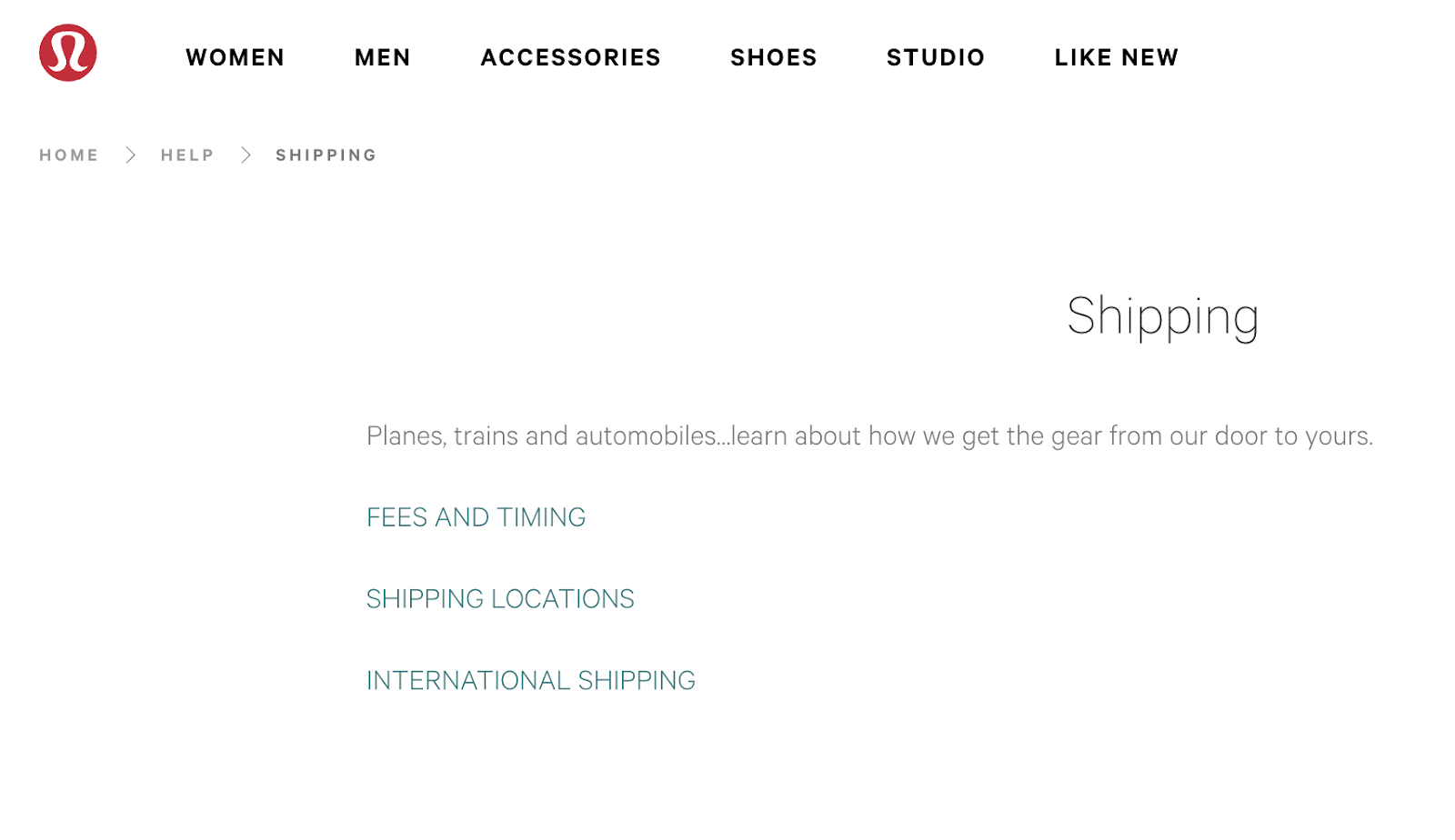Go back to HELP breadcrumb

[x=187, y=155]
